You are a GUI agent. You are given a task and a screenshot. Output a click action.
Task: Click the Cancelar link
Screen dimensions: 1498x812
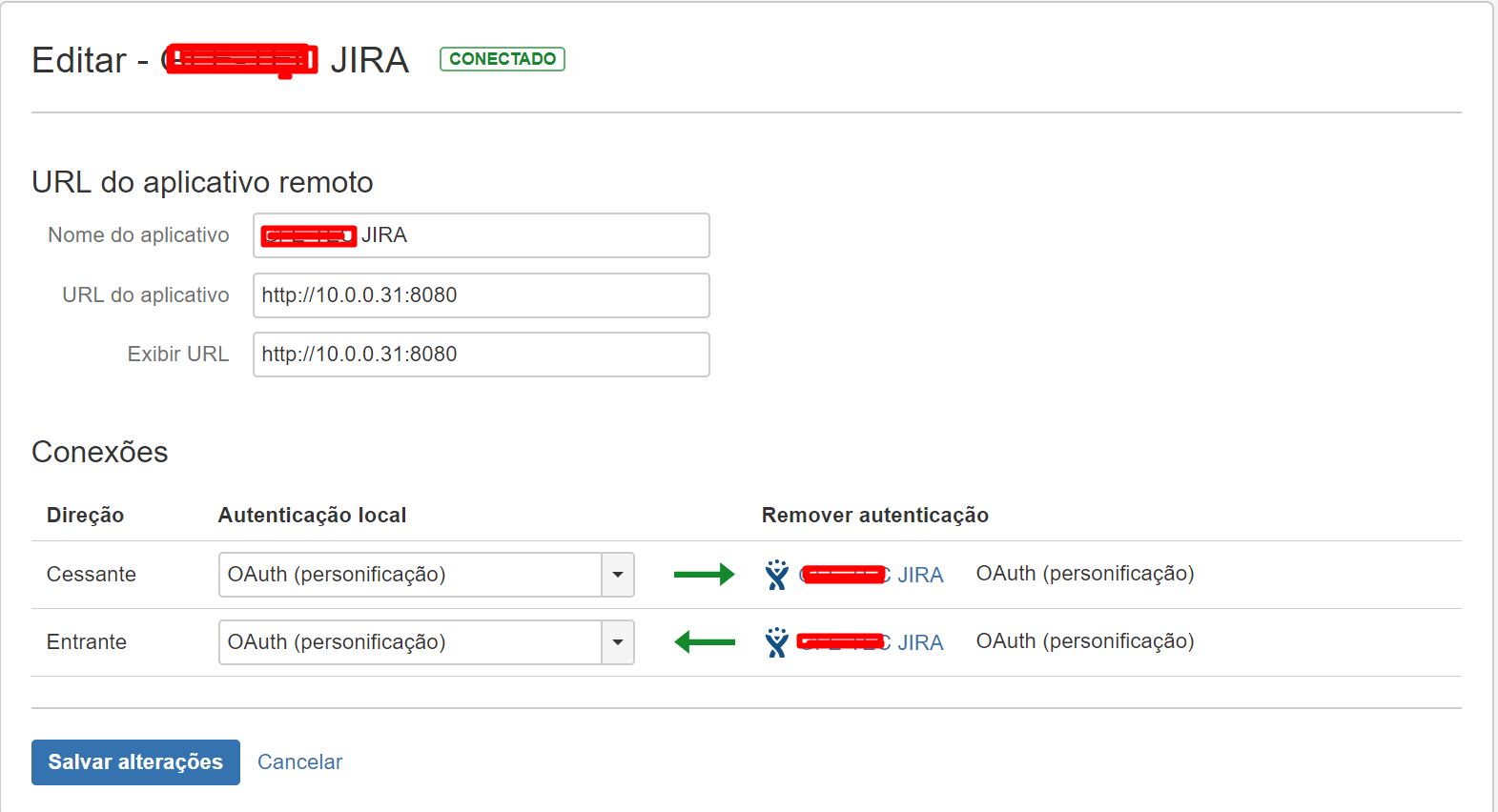(299, 762)
